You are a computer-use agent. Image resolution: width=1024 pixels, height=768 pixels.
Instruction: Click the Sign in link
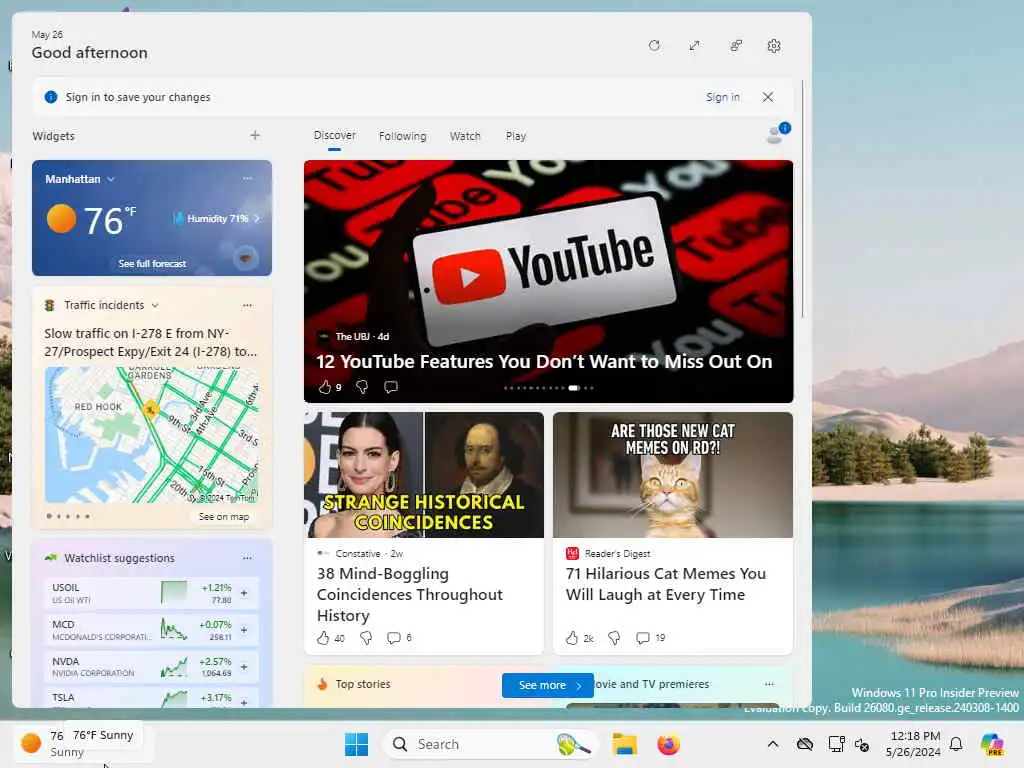pyautogui.click(x=722, y=97)
